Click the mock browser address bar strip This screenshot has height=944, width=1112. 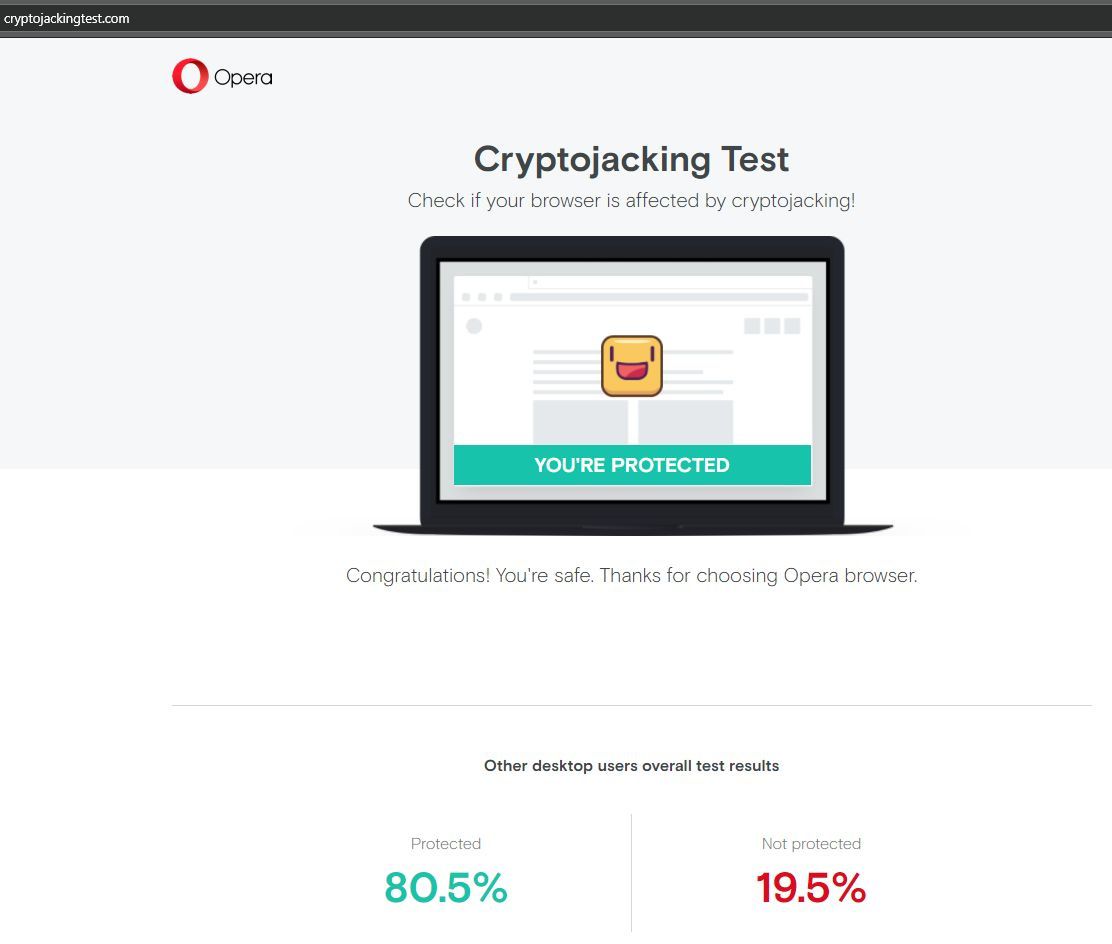click(x=659, y=297)
